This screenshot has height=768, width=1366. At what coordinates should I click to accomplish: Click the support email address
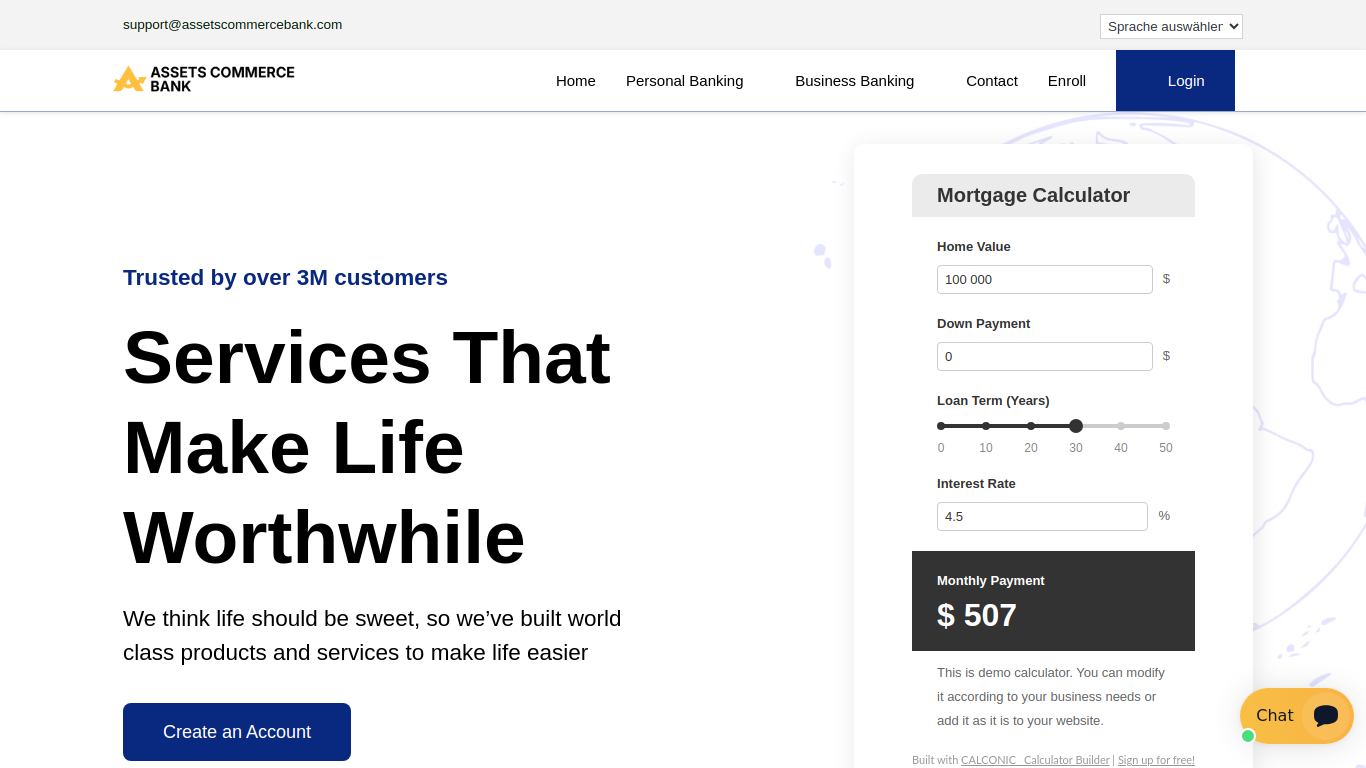(x=232, y=25)
